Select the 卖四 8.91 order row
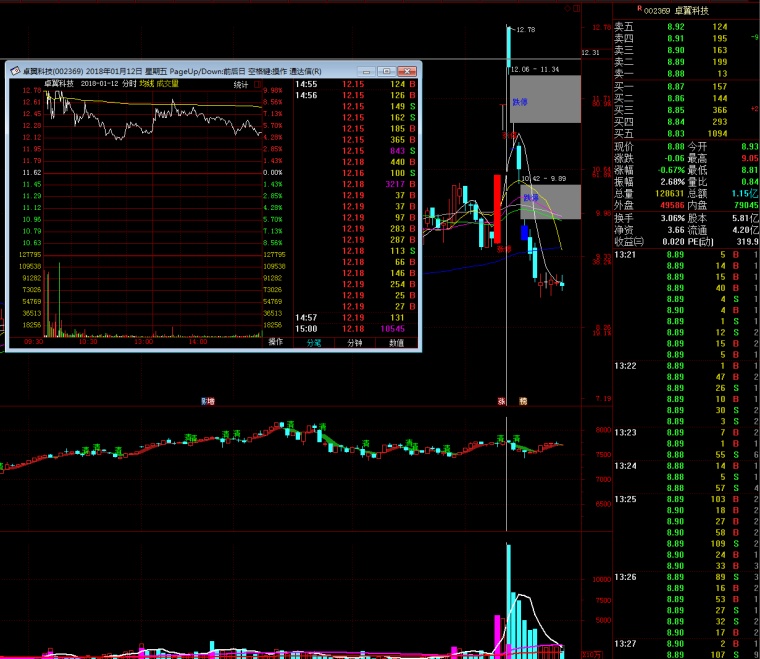The width and height of the screenshot is (760, 659). point(685,38)
